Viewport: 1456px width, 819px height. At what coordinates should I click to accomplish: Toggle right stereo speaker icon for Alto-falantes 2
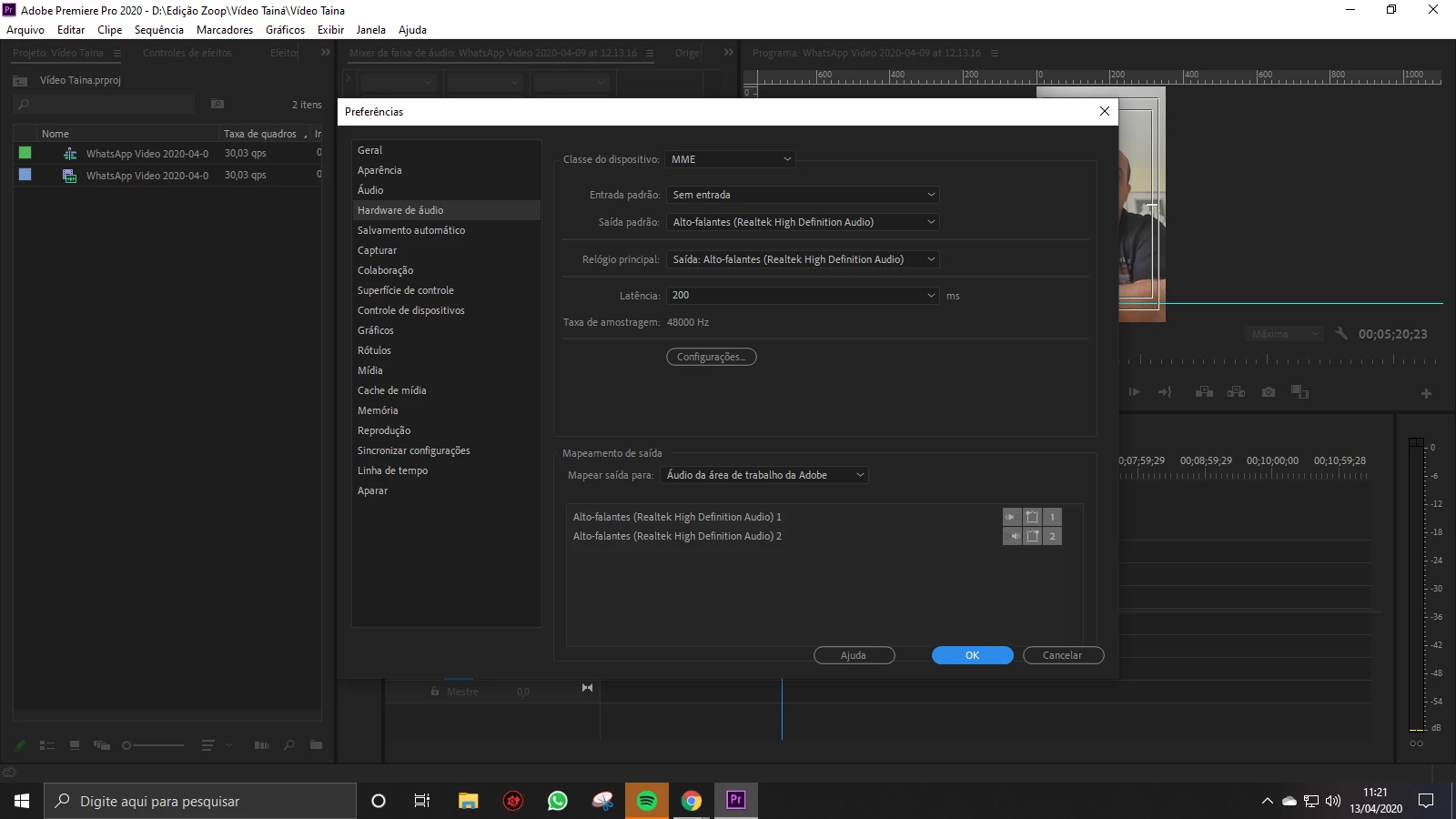pos(1012,536)
